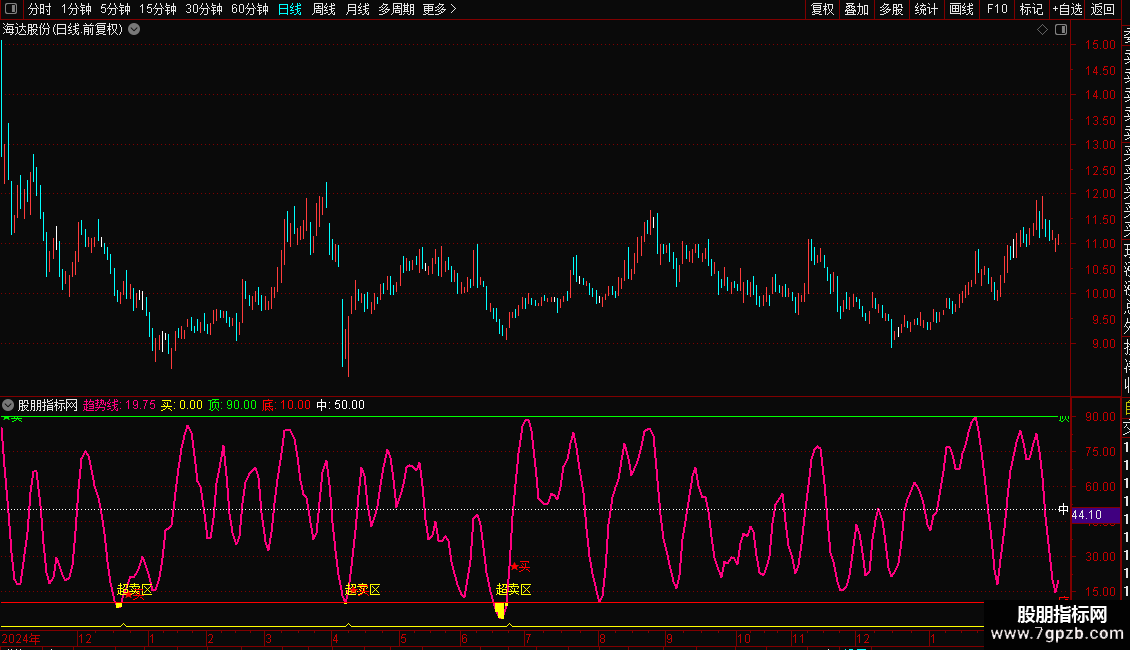Click the 叠加 overlay button
Viewport: 1130px width, 650px height.
857,9
